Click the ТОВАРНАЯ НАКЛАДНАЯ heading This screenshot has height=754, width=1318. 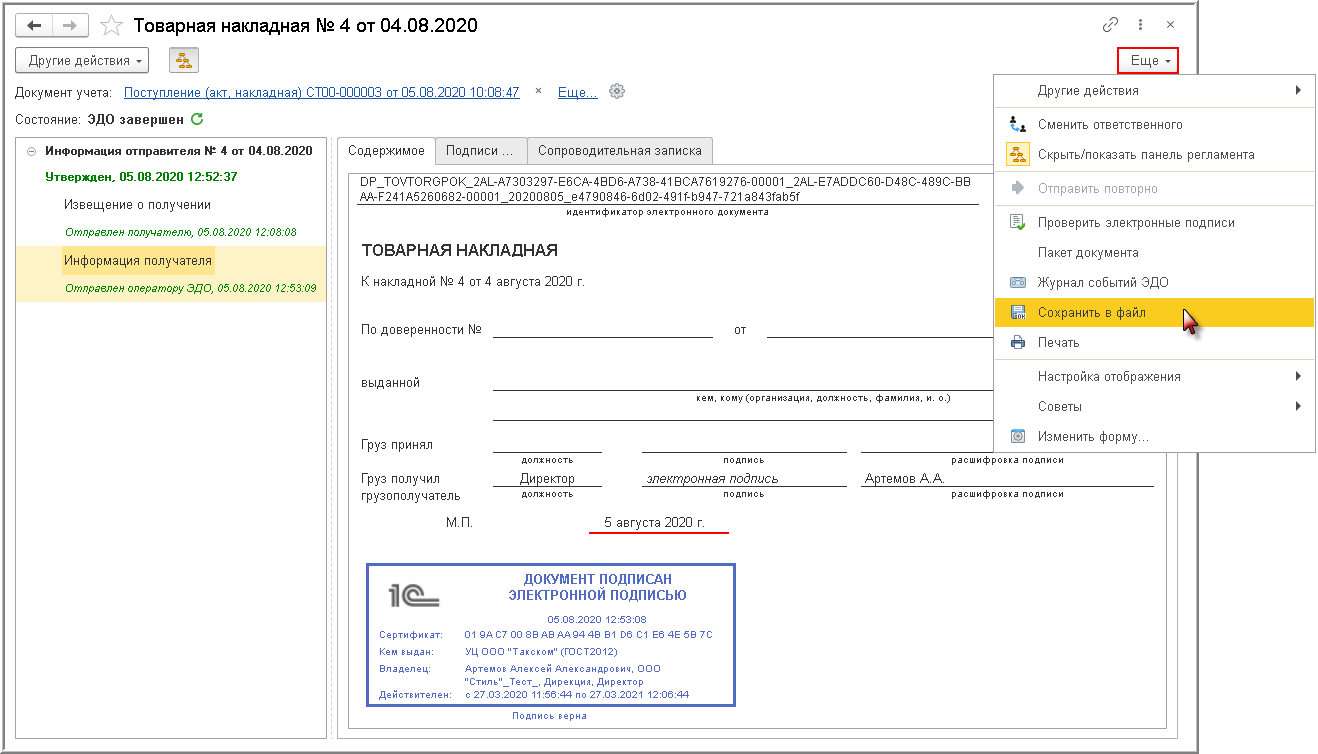coord(460,250)
